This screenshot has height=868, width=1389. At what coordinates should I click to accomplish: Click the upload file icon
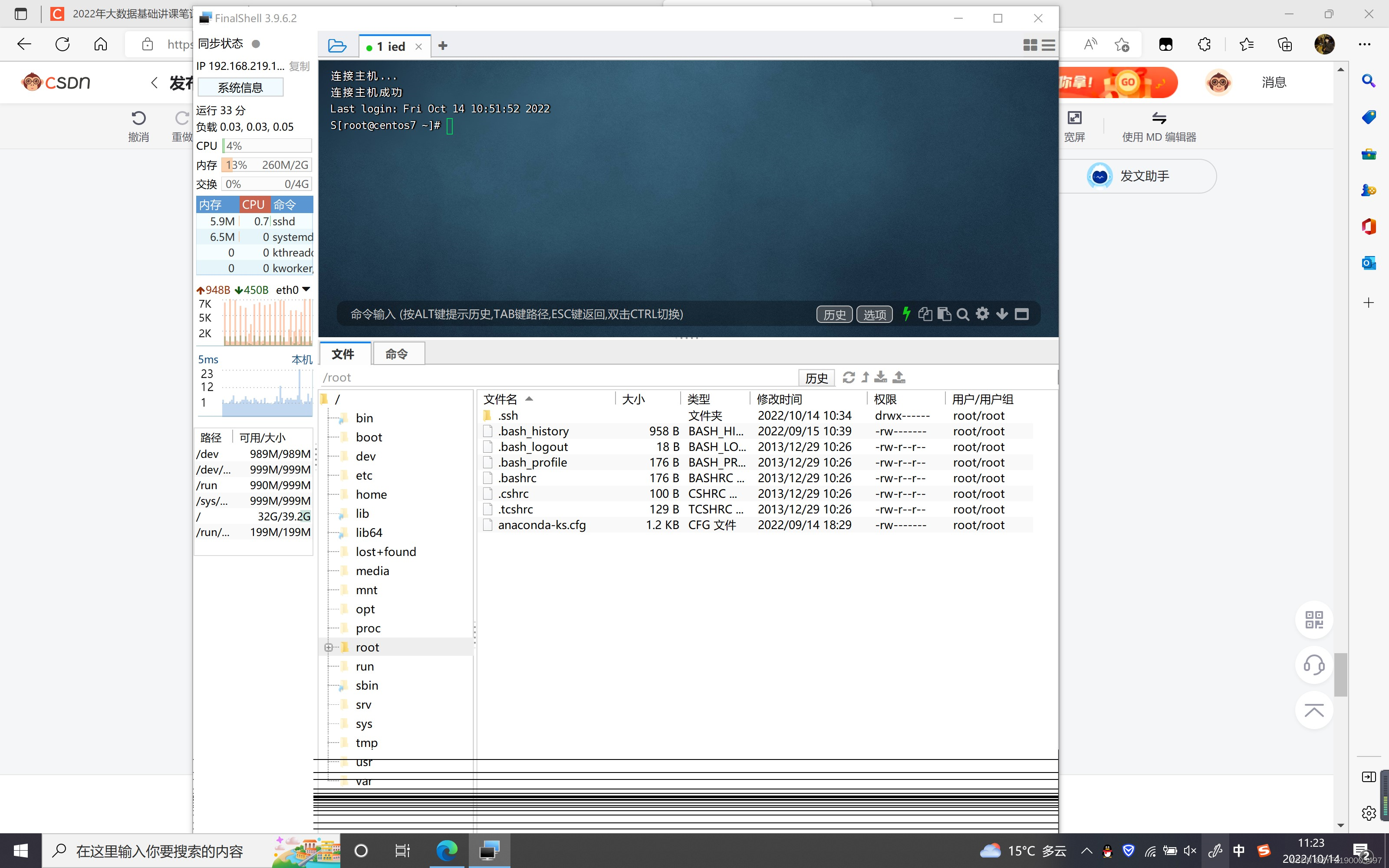899,377
